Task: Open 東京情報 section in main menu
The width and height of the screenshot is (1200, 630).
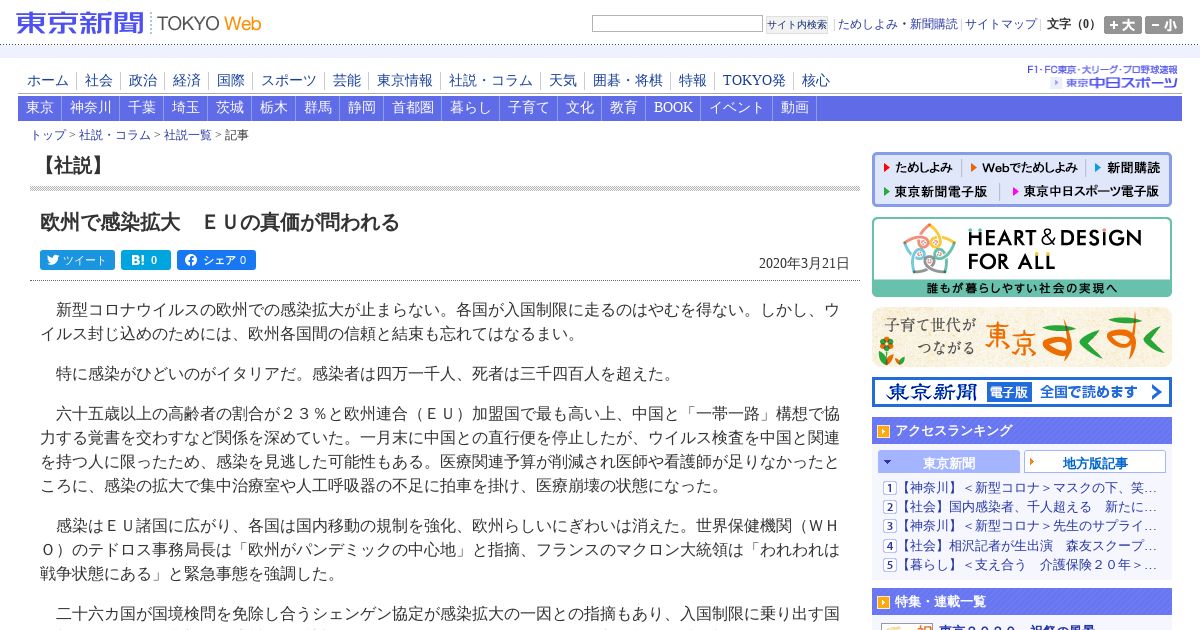Action: point(405,80)
